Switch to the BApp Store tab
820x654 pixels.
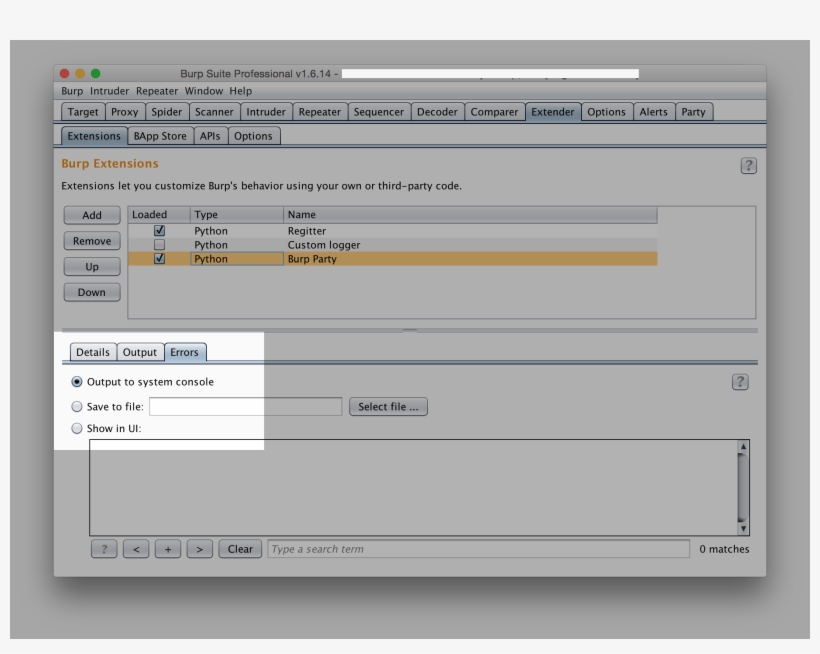point(160,136)
